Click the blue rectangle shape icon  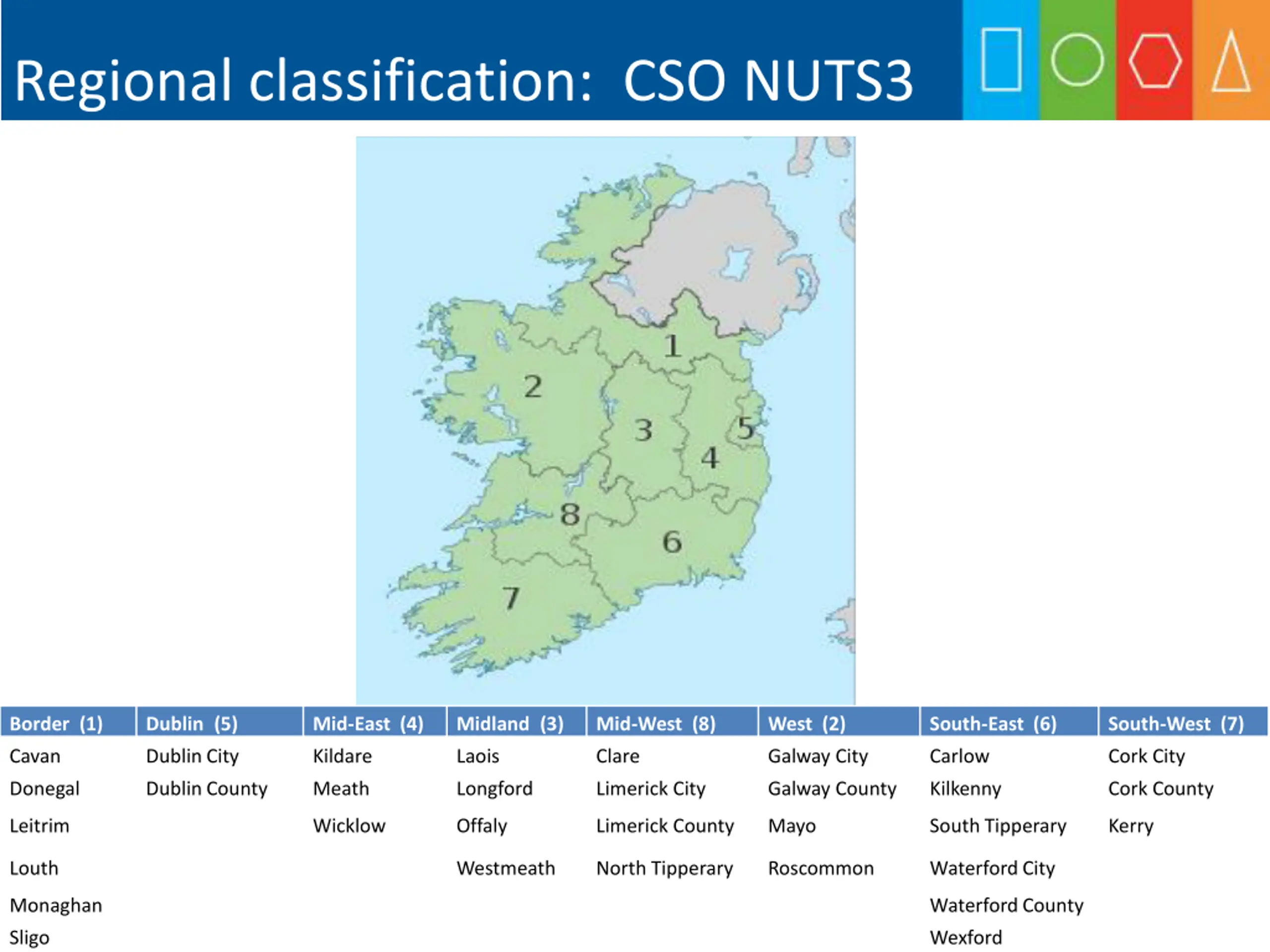coord(1001,59)
